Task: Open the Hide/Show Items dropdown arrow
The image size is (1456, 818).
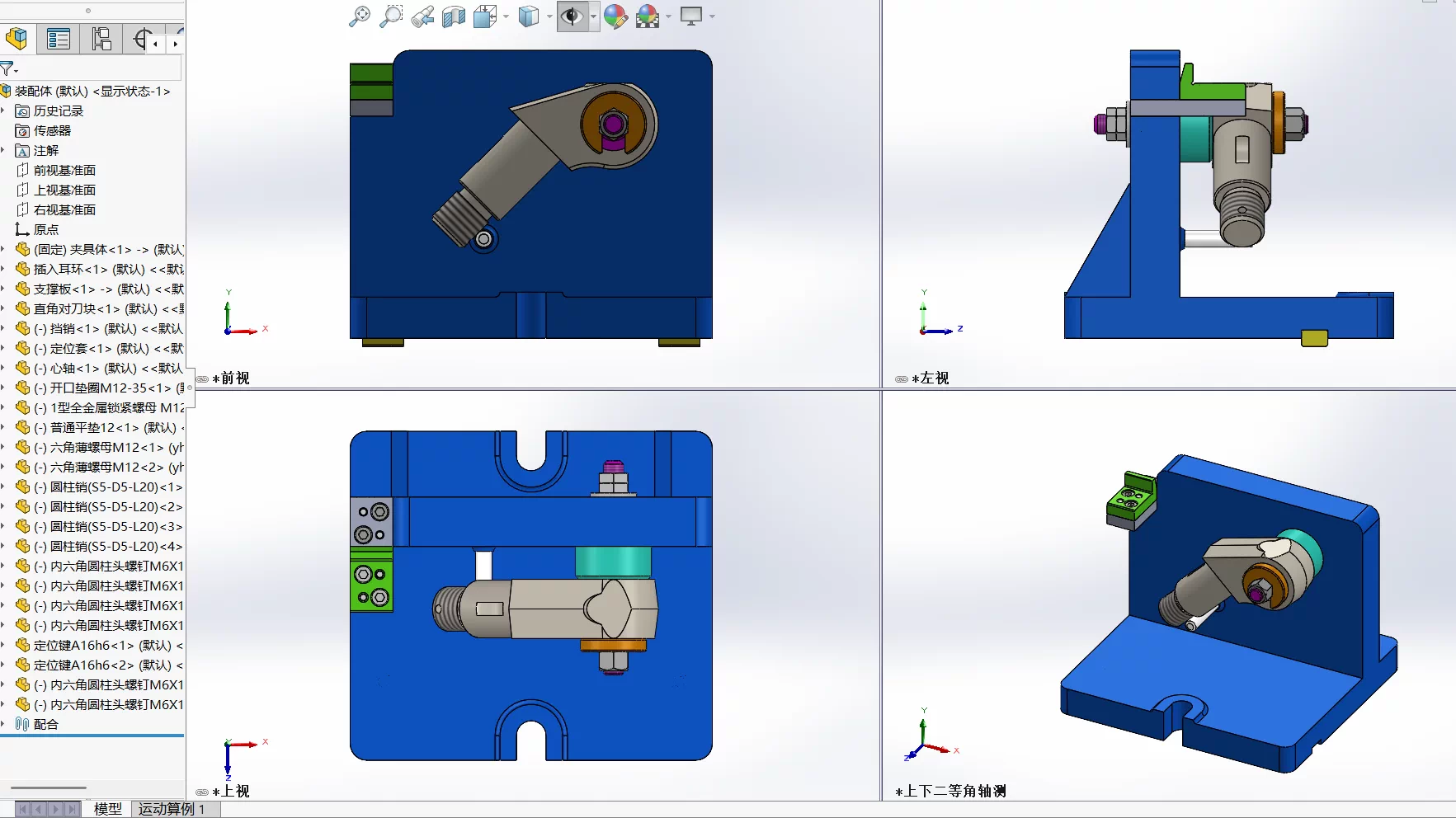Action: 593,16
